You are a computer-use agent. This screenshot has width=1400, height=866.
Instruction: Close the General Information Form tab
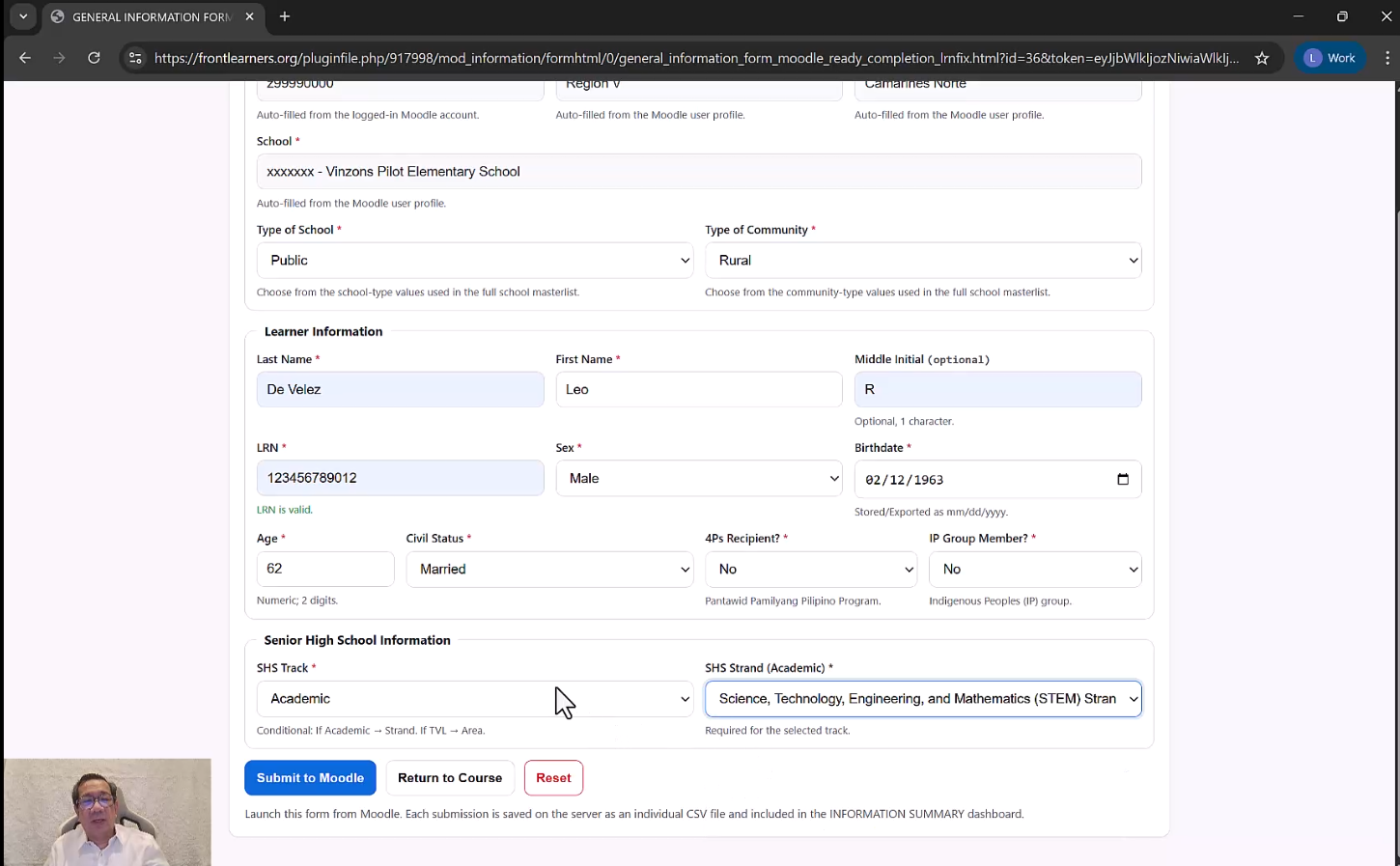point(250,16)
